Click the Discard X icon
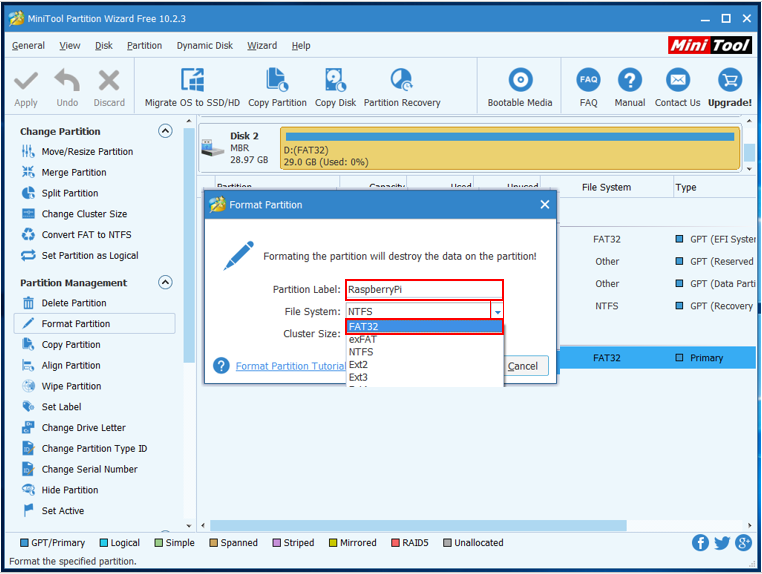The height and width of the screenshot is (574, 762). [x=109, y=80]
